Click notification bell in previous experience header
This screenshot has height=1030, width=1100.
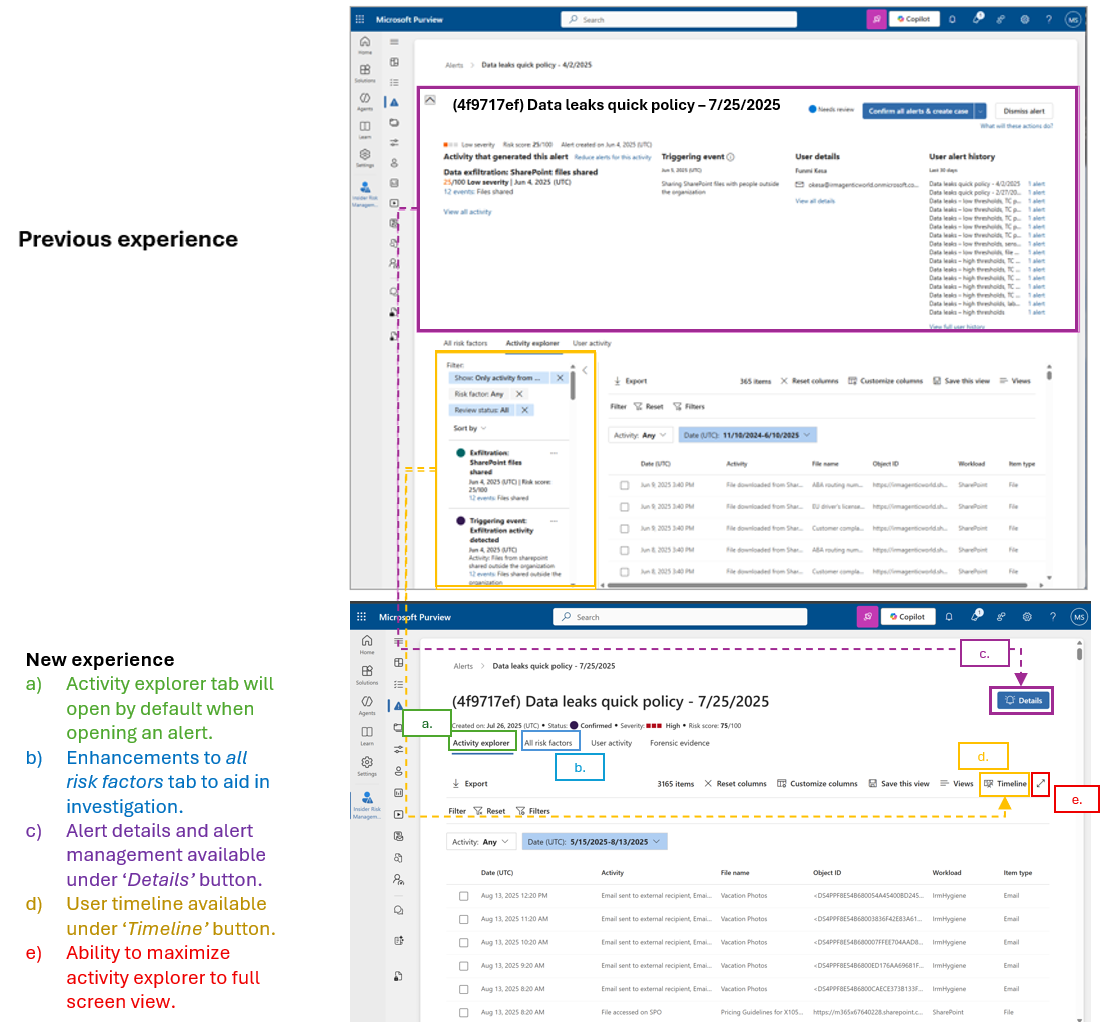(952, 20)
